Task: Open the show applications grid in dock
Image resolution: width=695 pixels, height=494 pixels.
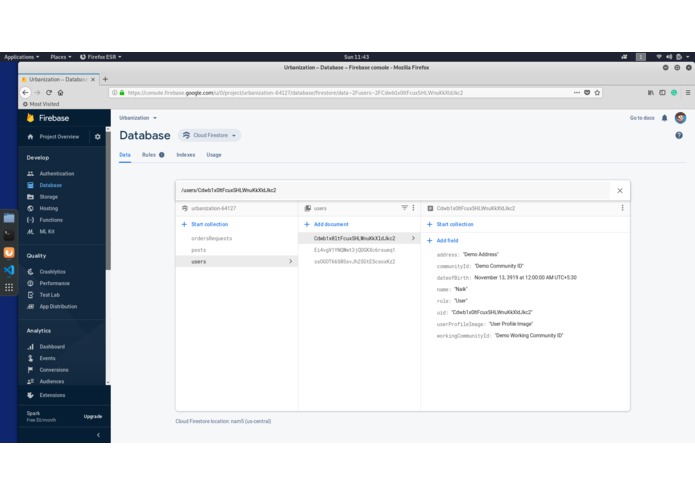Action: click(x=9, y=288)
